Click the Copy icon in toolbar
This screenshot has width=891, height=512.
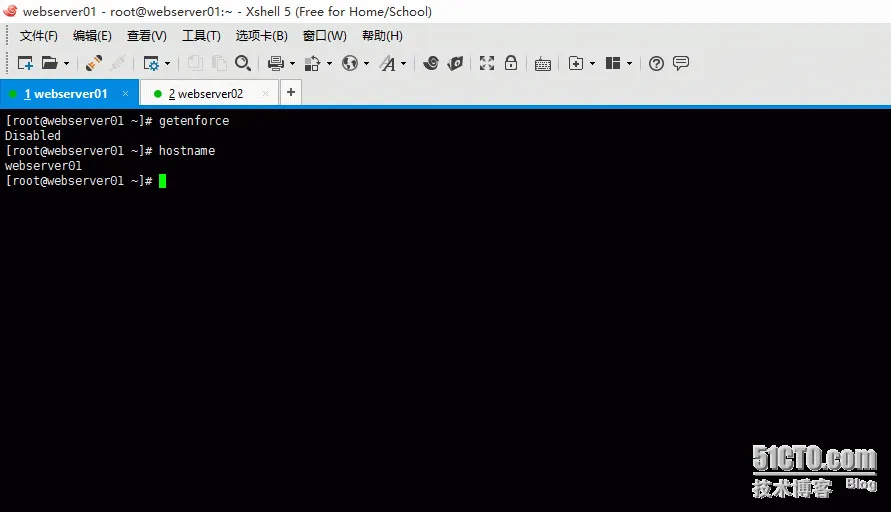(x=195, y=63)
